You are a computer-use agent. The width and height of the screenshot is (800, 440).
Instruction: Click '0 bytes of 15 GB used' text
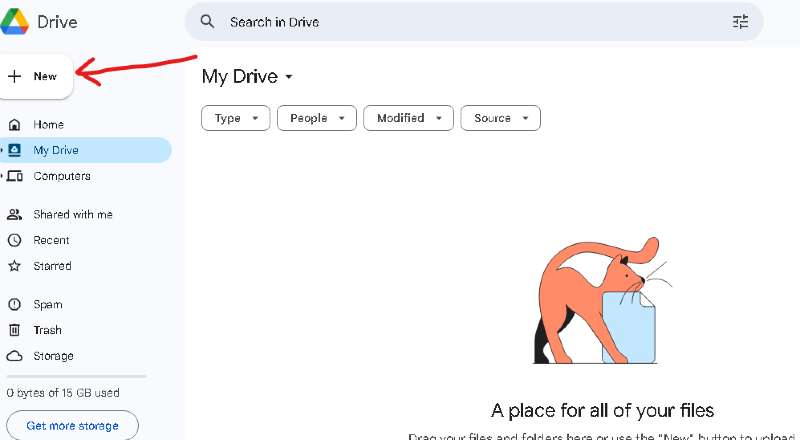pyautogui.click(x=63, y=393)
